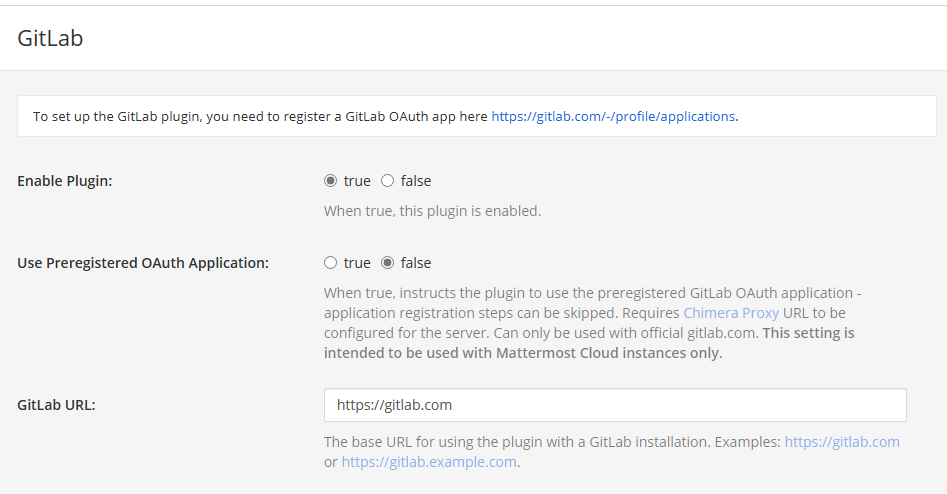
Task: Open the gitlab.com profile applications link
Action: (x=613, y=116)
